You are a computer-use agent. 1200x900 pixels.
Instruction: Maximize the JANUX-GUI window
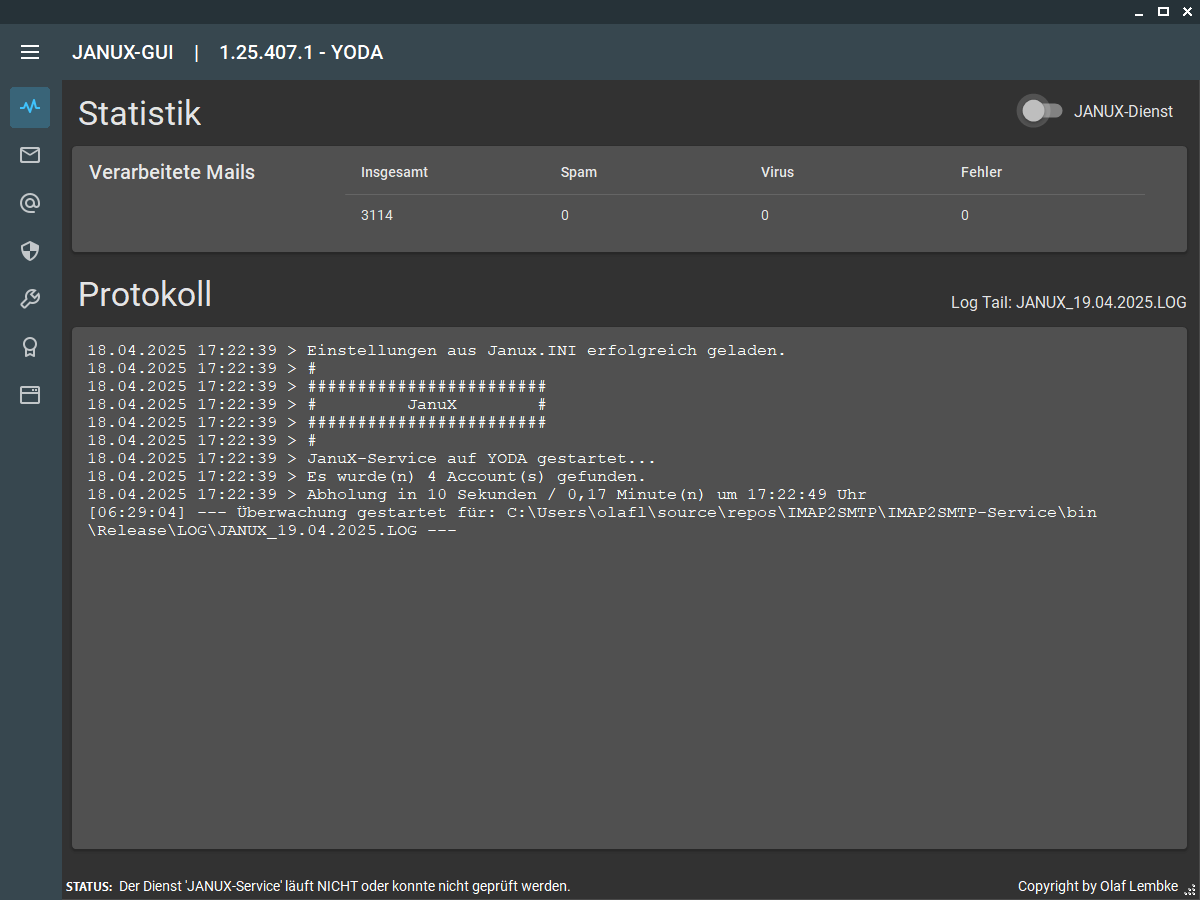tap(1163, 11)
